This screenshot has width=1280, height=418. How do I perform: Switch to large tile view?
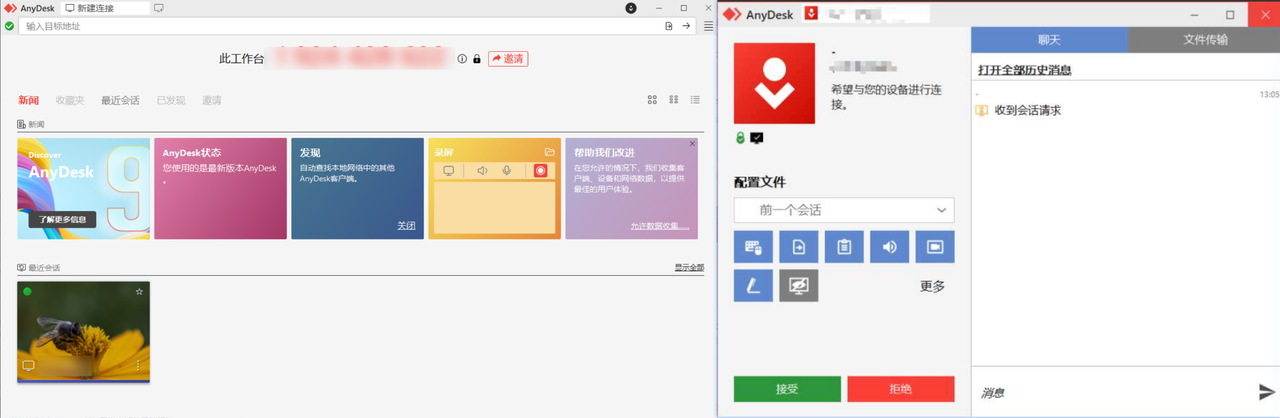coord(652,100)
